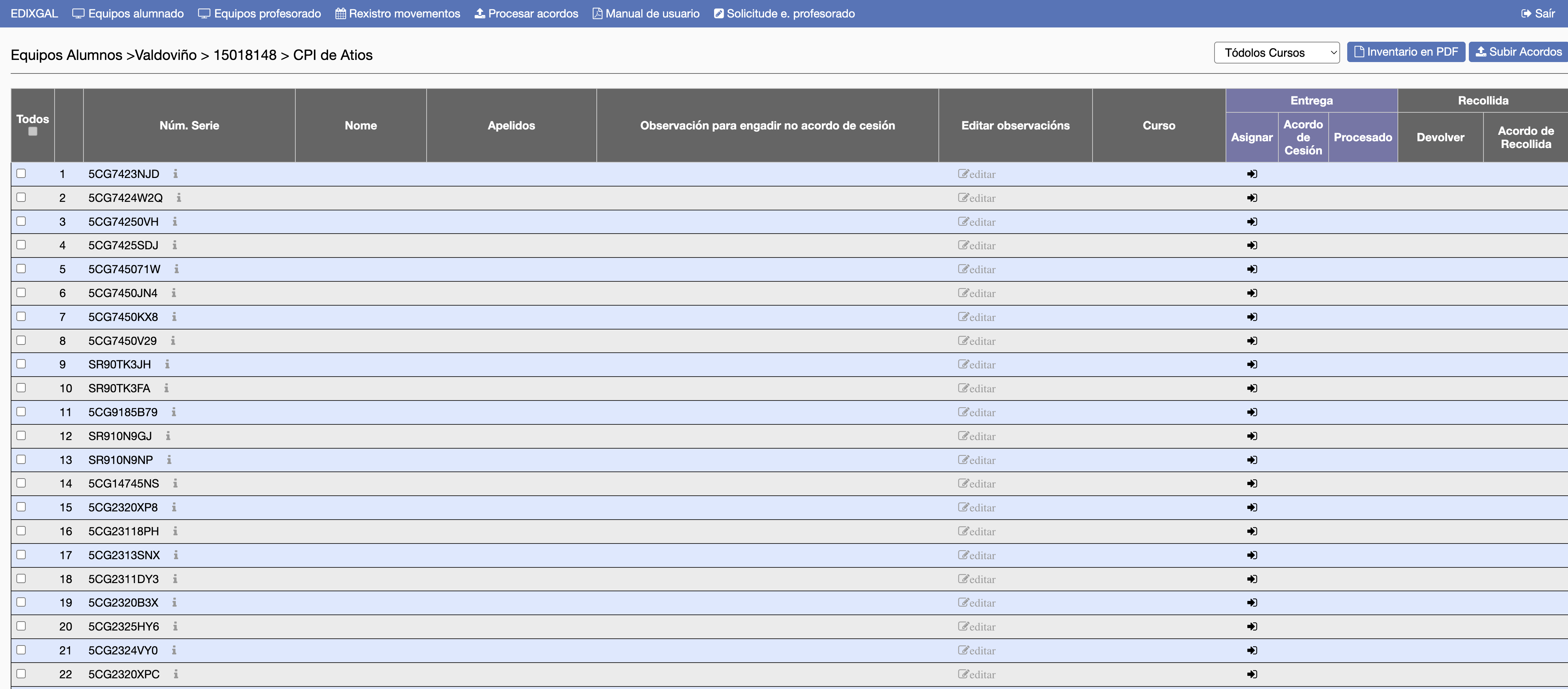Check the checkbox for row 3 5CG74250VH
Screen dimensions: 1568x689
point(21,221)
